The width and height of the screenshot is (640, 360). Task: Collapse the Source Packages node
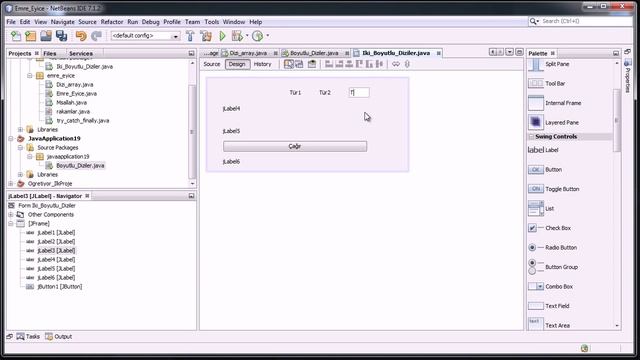[20, 148]
